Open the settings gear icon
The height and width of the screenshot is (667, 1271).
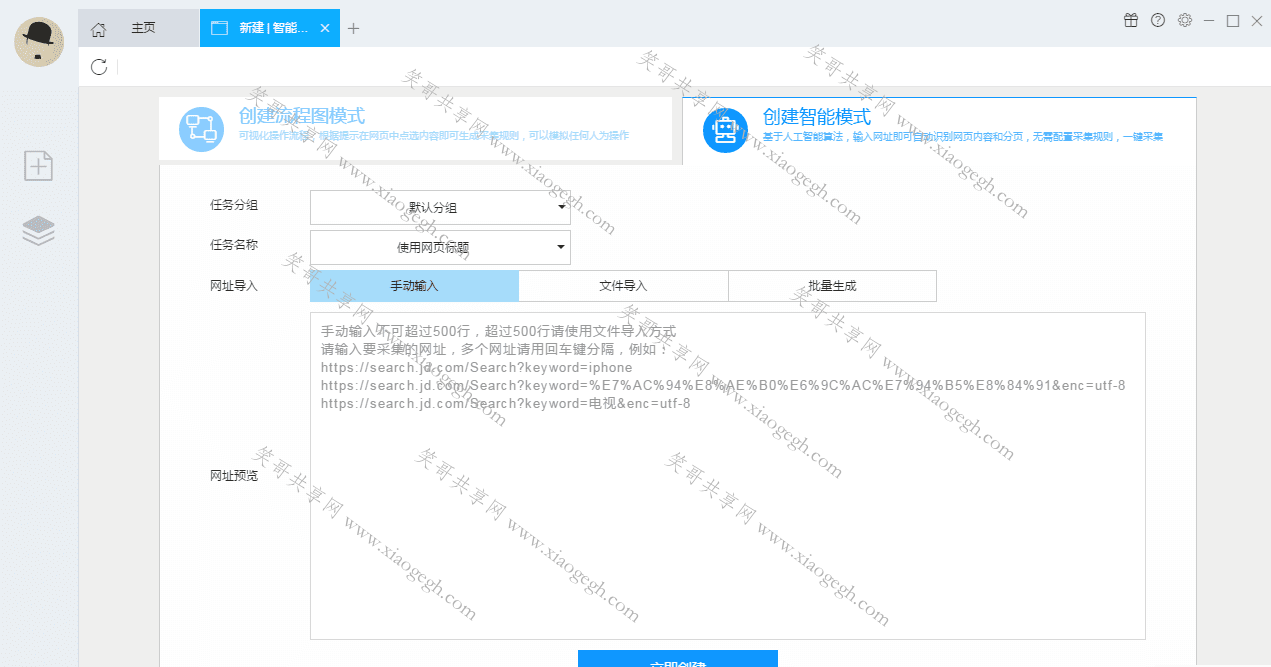(x=1185, y=20)
